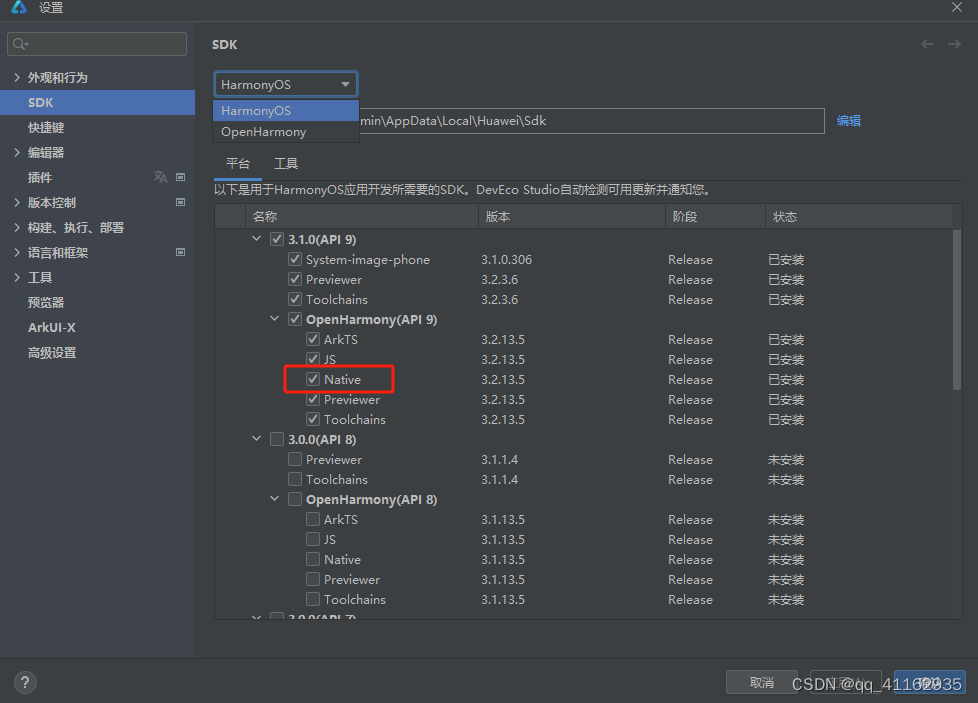Image resolution: width=978 pixels, height=703 pixels.
Task: Click the SDK table vertical scrollbar
Action: (x=957, y=310)
